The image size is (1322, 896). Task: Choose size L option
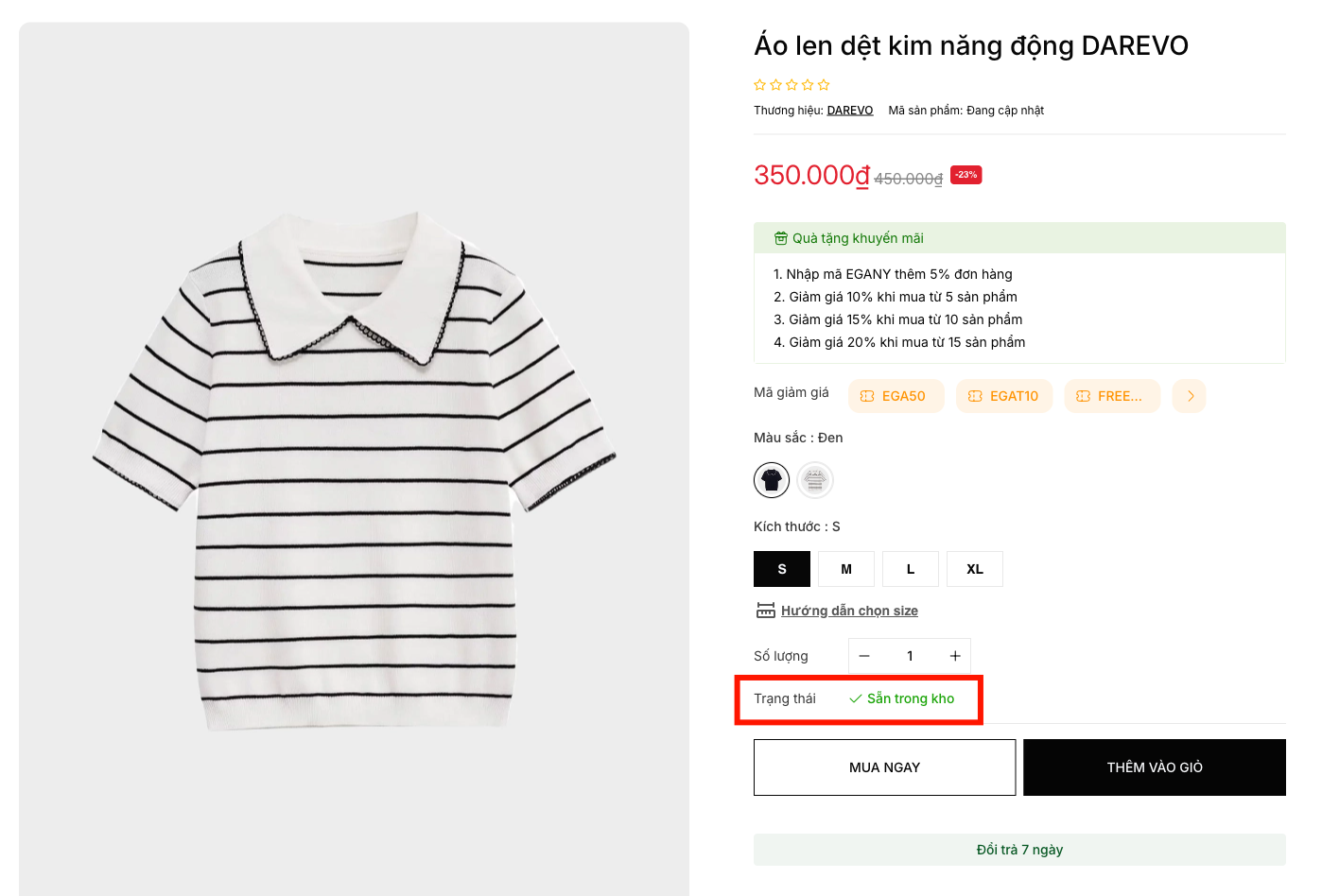[x=911, y=569]
